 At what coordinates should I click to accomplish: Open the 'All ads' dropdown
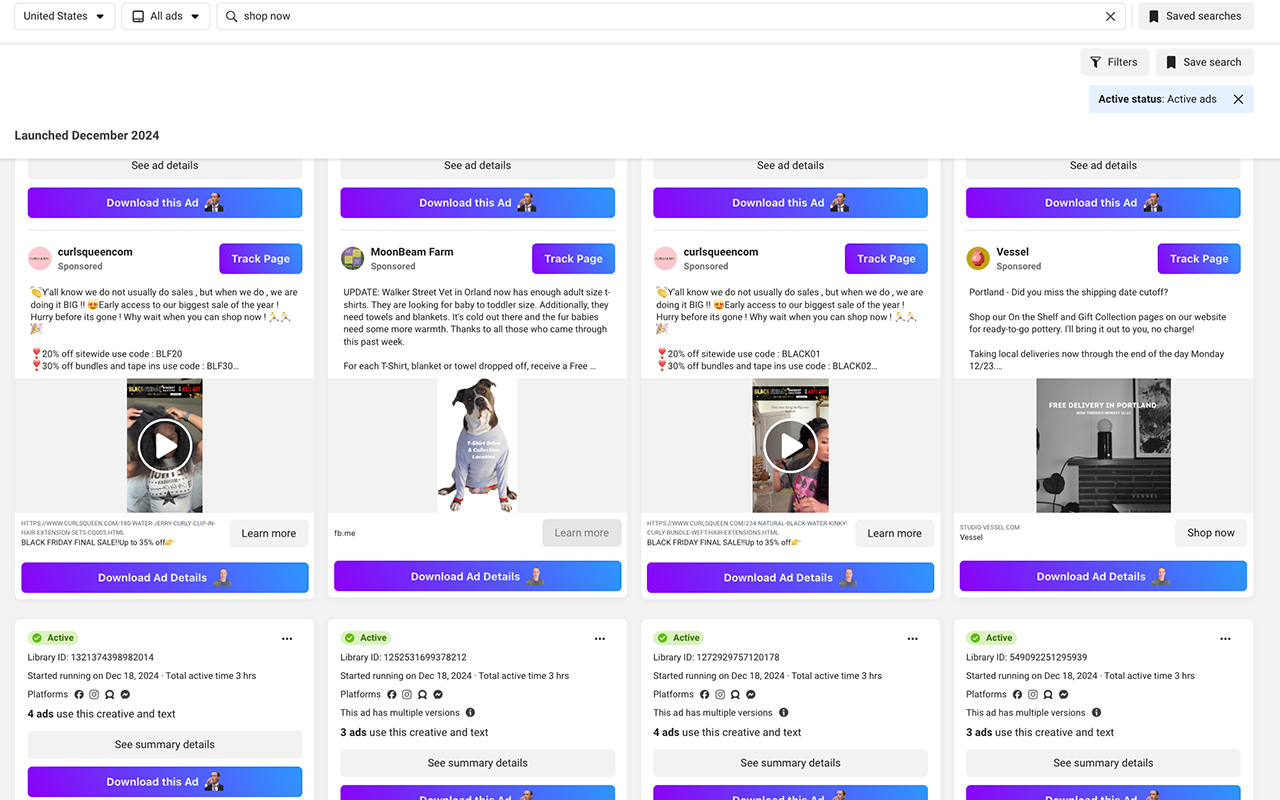coord(165,16)
